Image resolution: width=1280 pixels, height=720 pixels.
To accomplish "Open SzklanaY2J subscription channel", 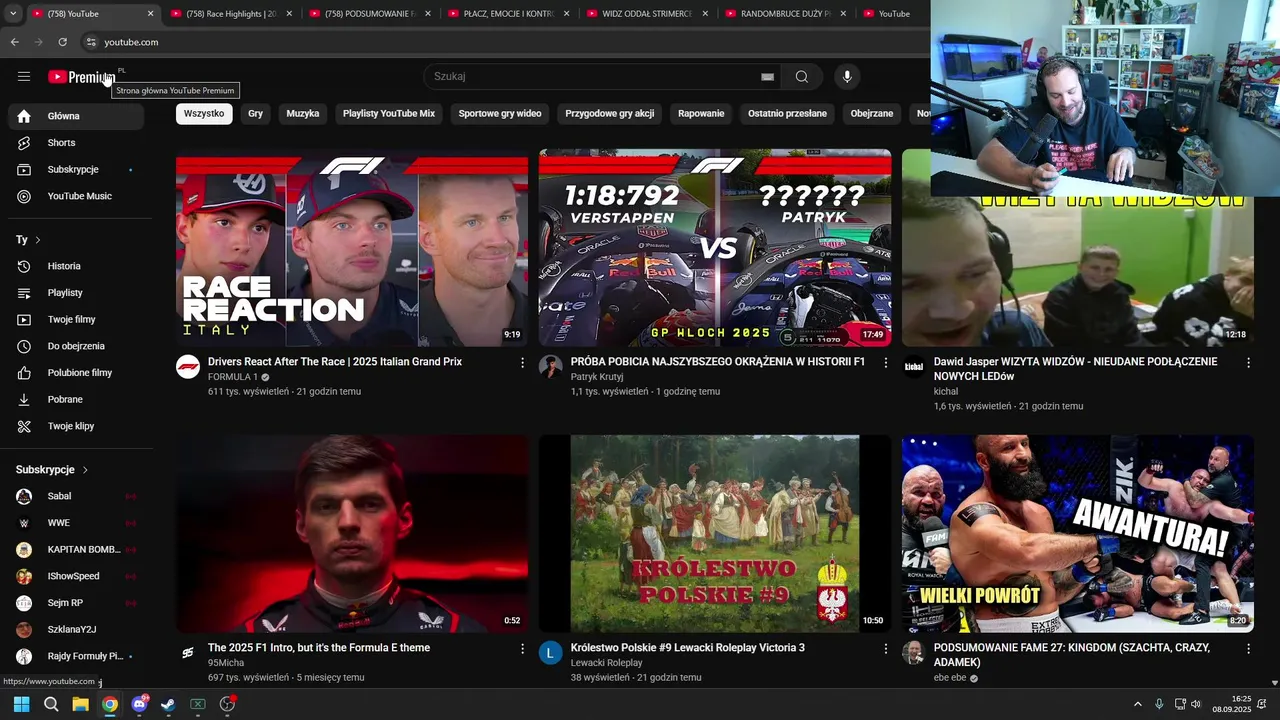I will coord(76,630).
